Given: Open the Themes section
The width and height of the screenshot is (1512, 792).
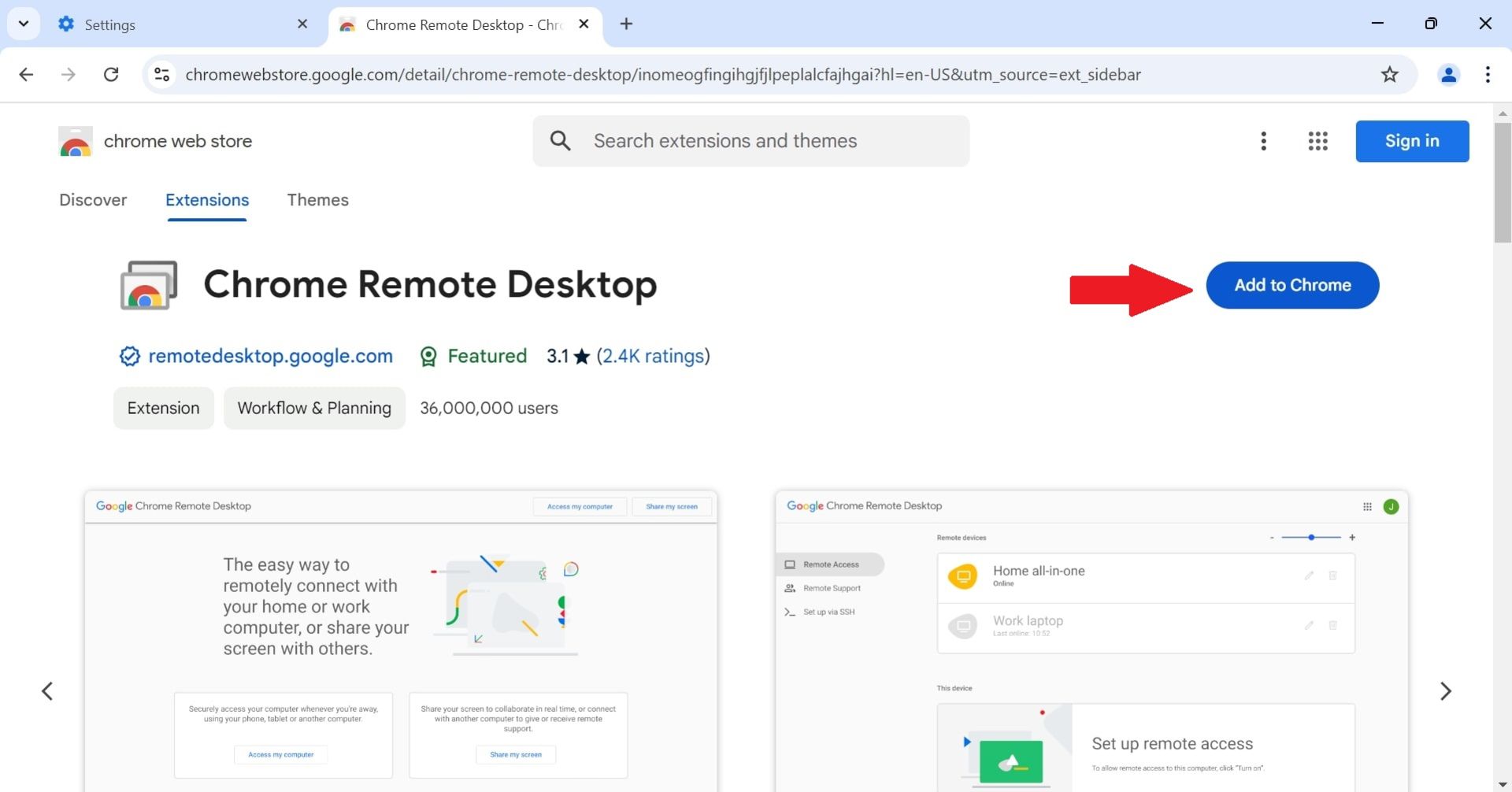Looking at the screenshot, I should (x=317, y=200).
